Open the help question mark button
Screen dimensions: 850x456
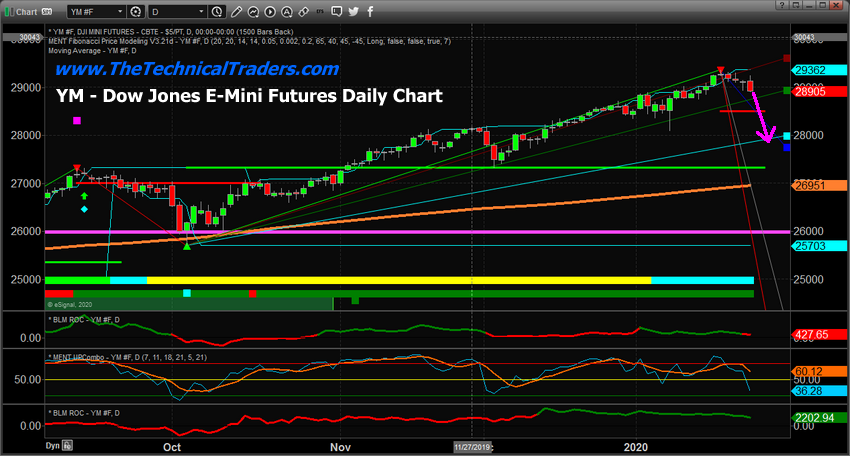[x=782, y=5]
